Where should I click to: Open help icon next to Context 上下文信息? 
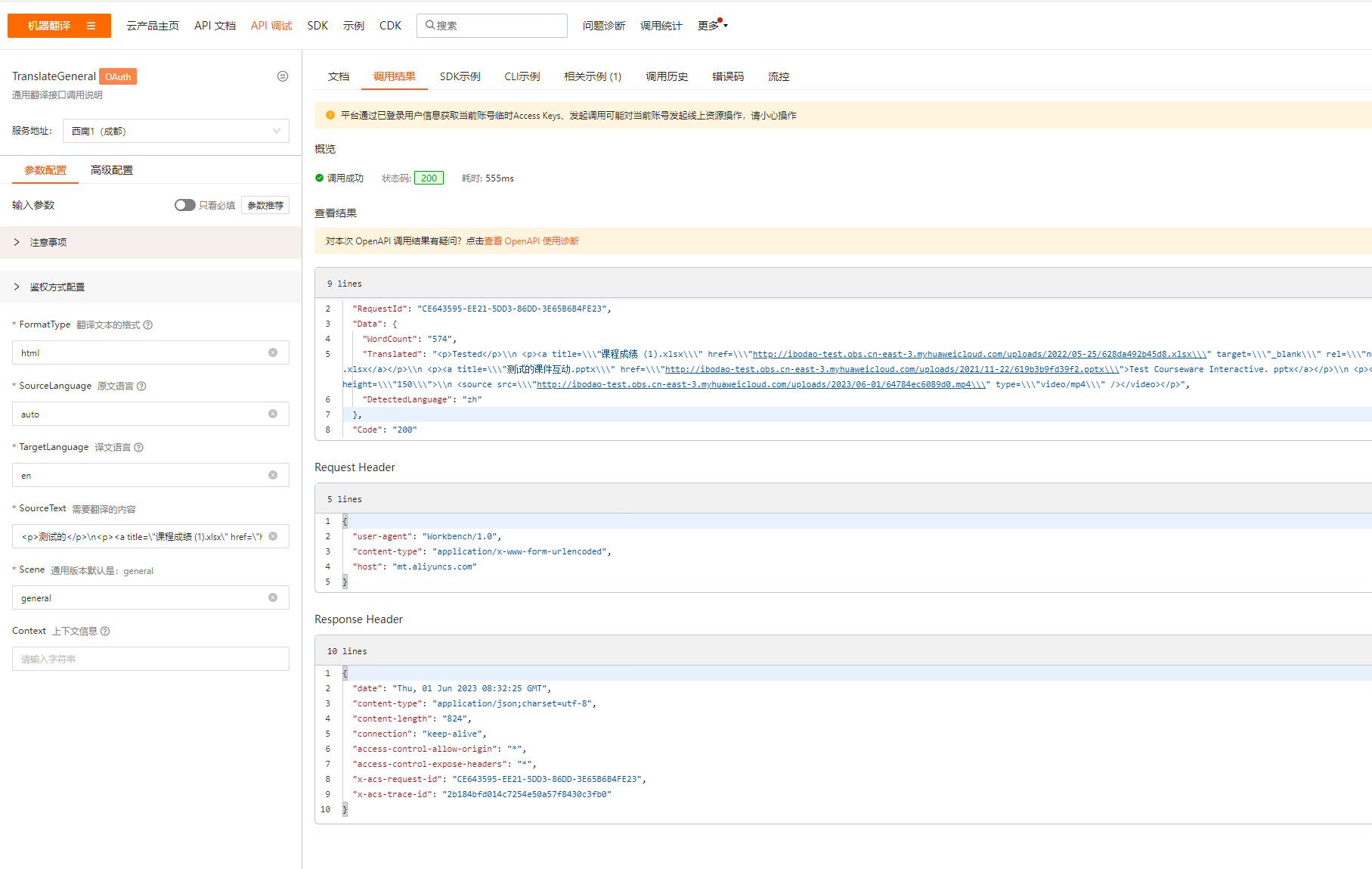tap(105, 631)
